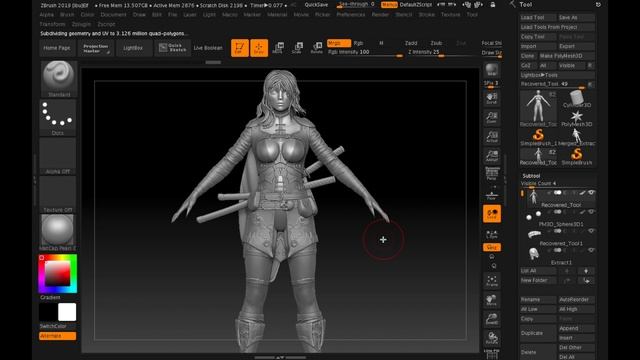Screen dimensions: 640x360
Task: Click the lock icon in the title bar
Action: [x=493, y=4]
